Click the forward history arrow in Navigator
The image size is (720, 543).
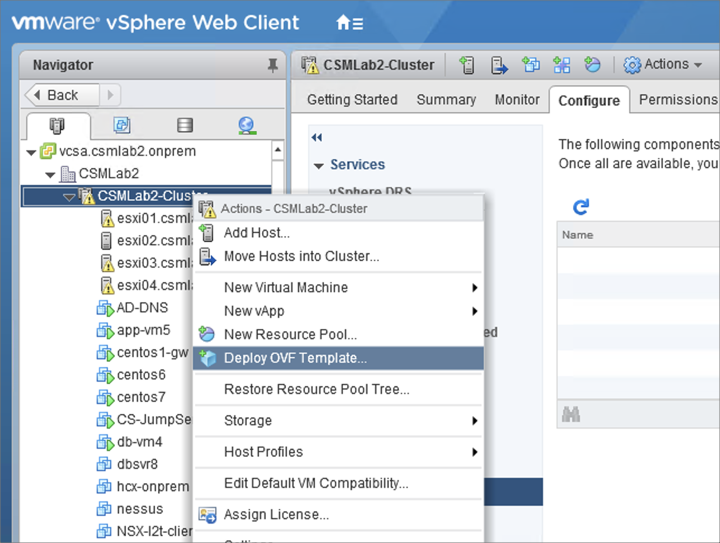(x=110, y=95)
